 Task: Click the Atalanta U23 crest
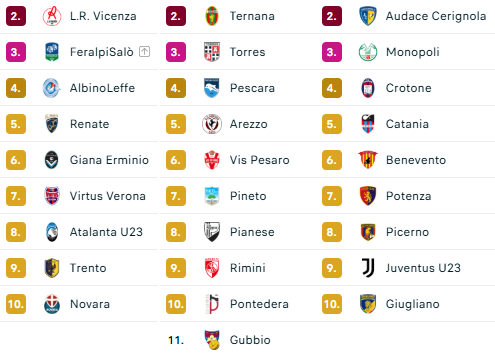52,232
